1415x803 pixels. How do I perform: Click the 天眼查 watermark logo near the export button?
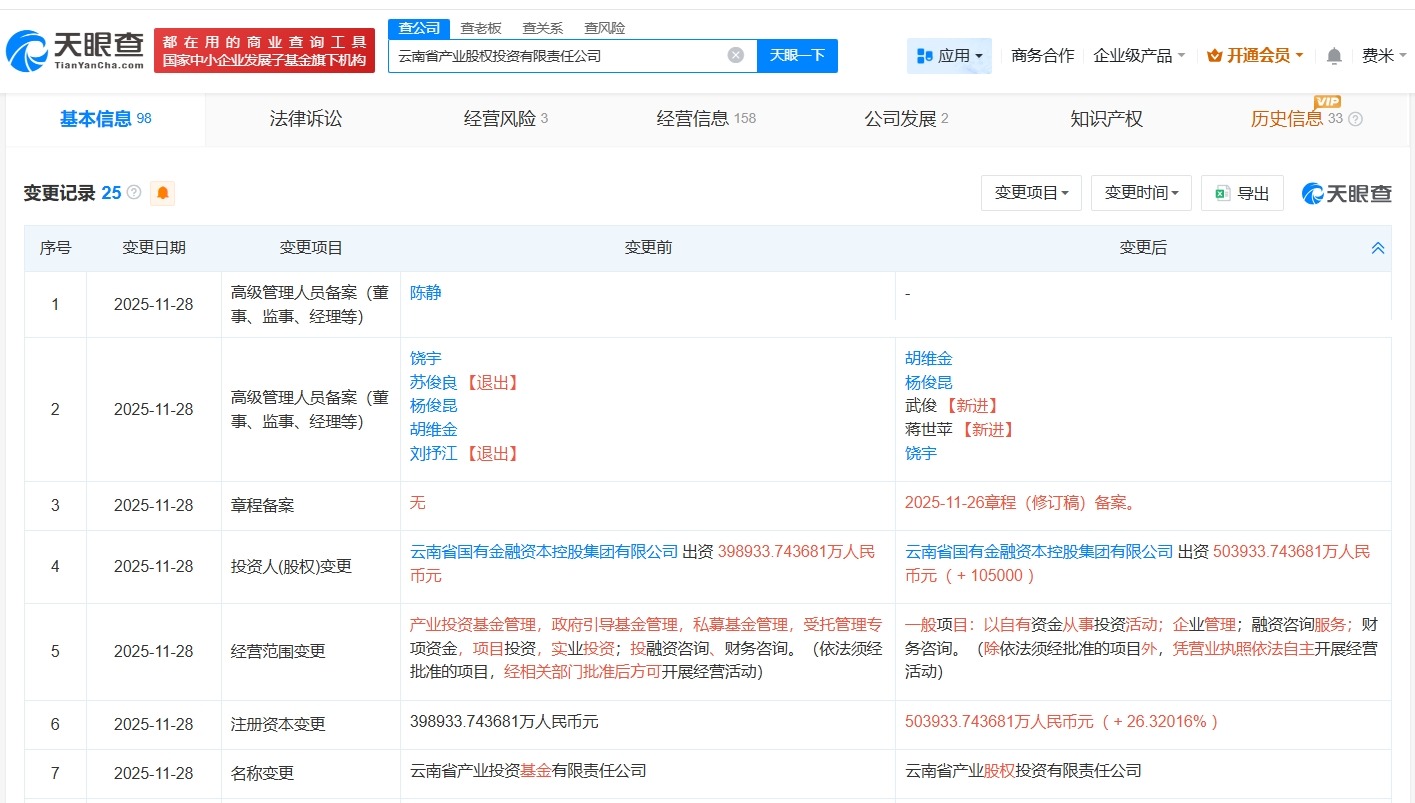[x=1345, y=192]
